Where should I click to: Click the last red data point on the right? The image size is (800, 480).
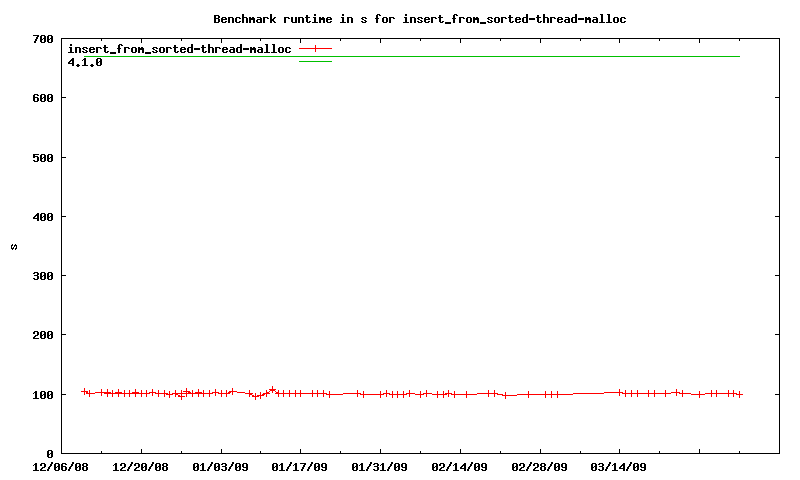pos(740,395)
